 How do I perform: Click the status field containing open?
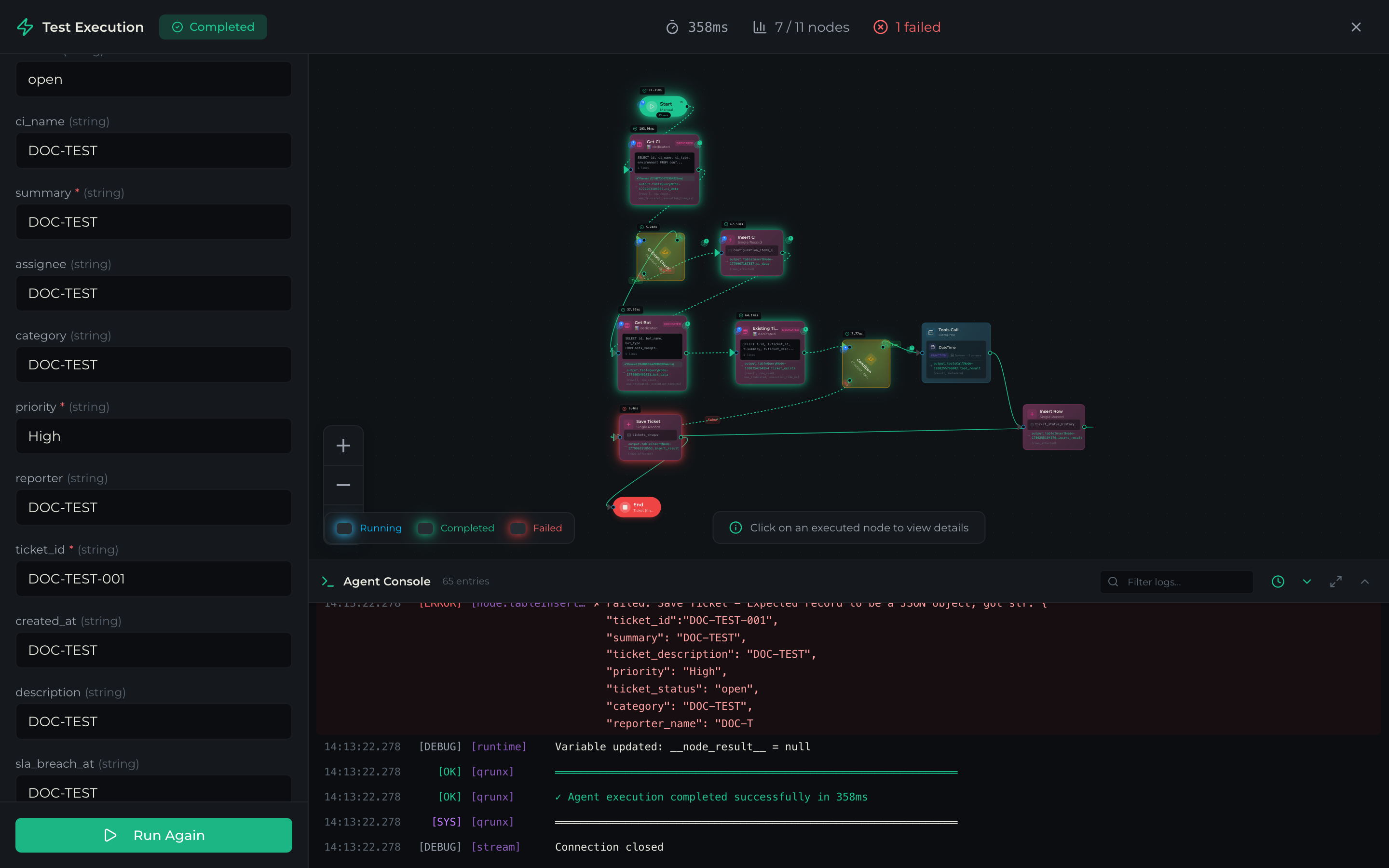pyautogui.click(x=154, y=79)
